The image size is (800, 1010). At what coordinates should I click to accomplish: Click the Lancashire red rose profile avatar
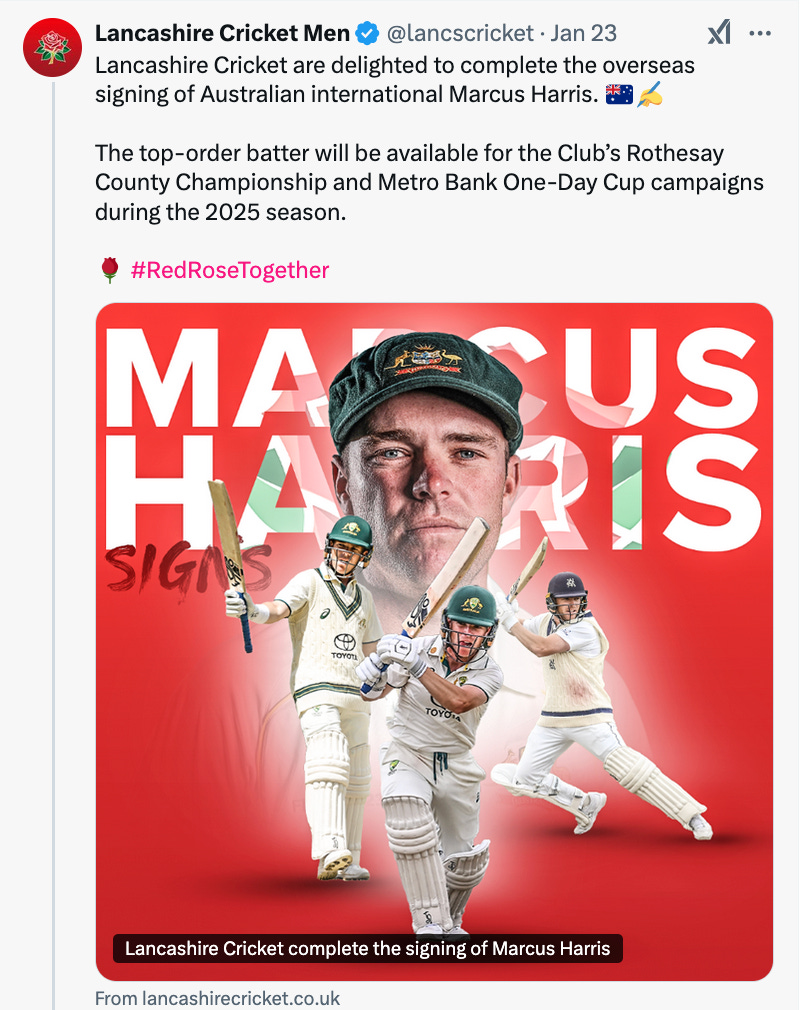click(x=52, y=48)
